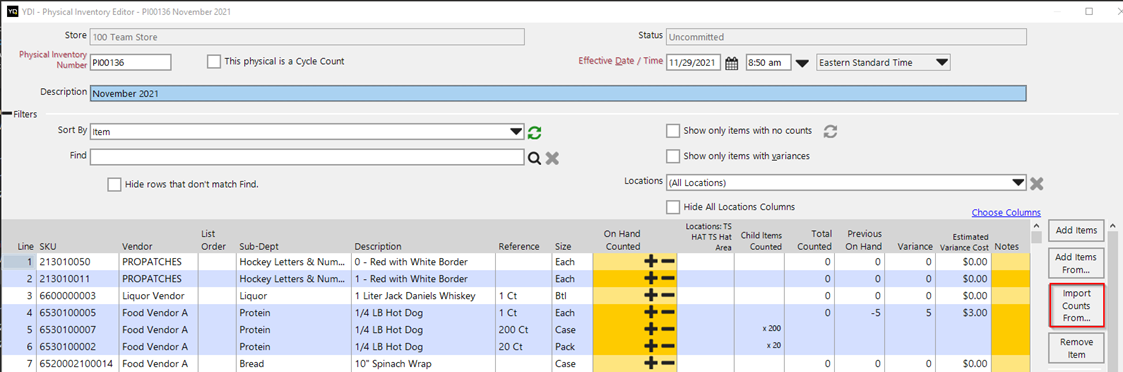The height and width of the screenshot is (372, 1123).
Task: Open the Choose Columns link
Action: [x=1006, y=213]
